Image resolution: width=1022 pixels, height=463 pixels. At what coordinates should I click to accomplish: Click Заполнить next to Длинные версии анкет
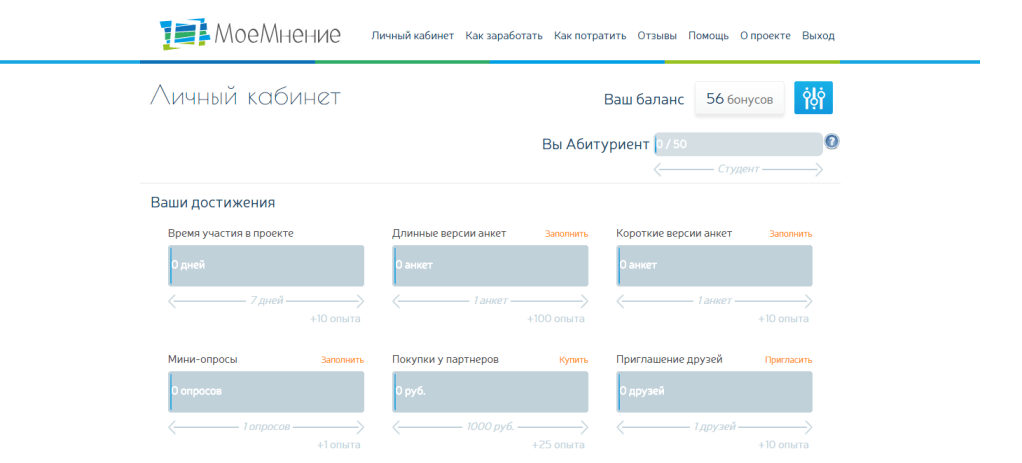566,234
